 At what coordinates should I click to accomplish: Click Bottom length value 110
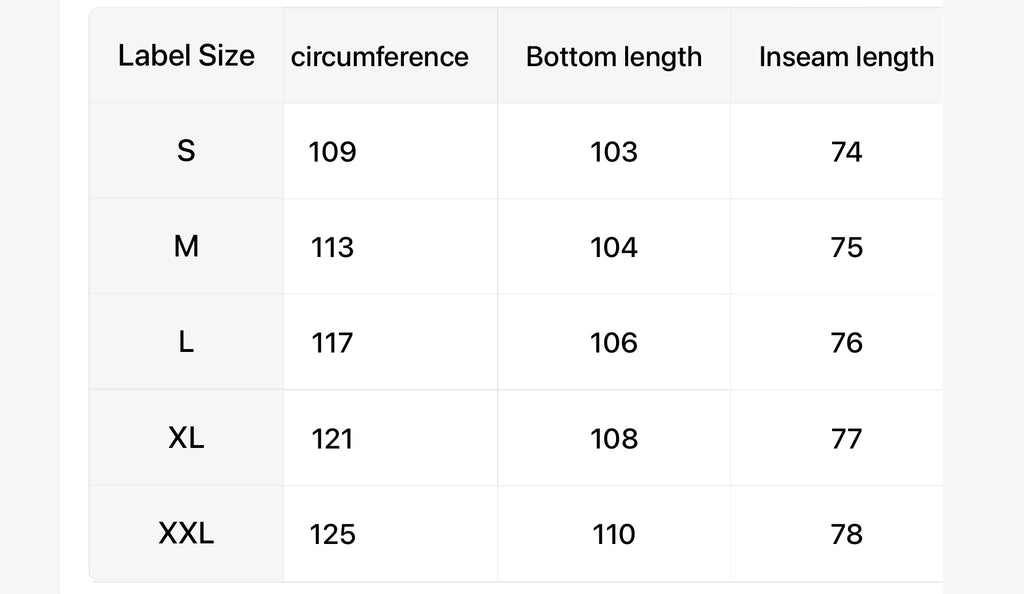click(x=614, y=535)
